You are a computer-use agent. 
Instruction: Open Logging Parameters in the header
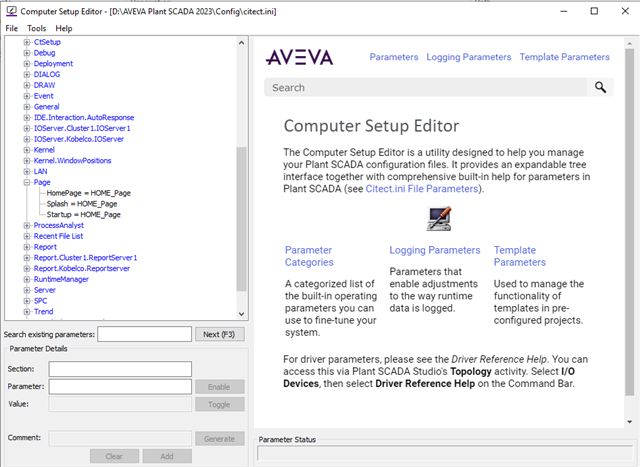click(x=469, y=57)
